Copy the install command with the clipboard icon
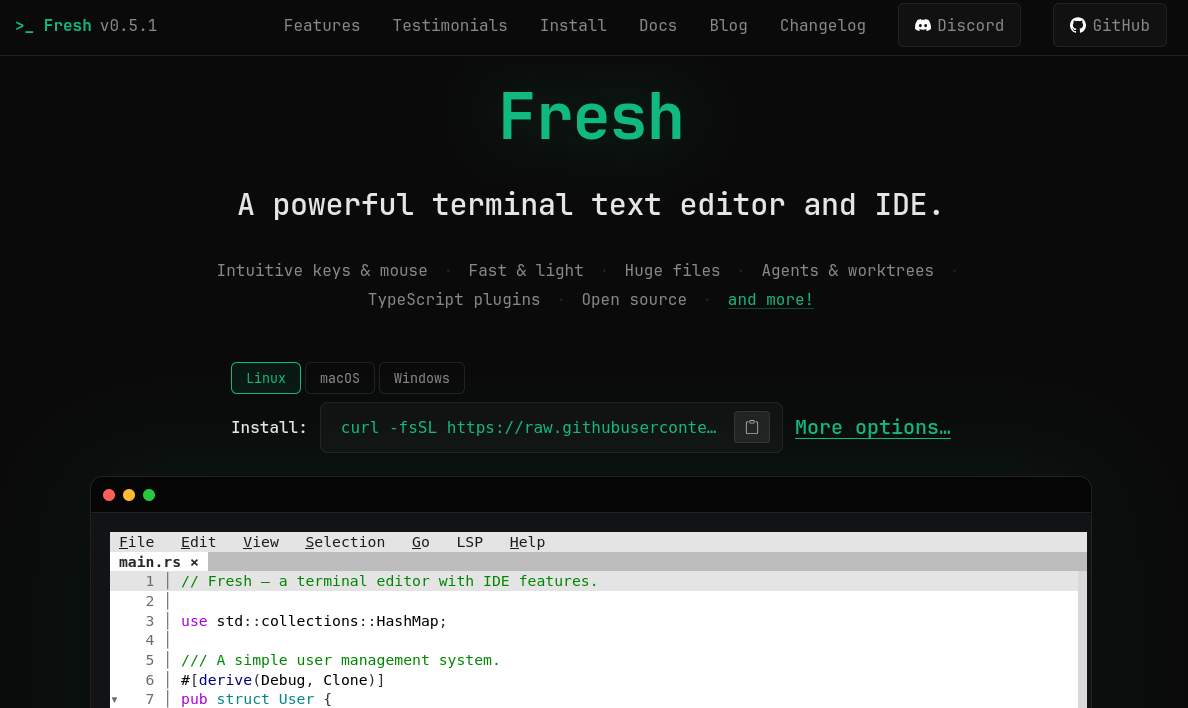Image resolution: width=1188 pixels, height=708 pixels. pyautogui.click(x=752, y=428)
